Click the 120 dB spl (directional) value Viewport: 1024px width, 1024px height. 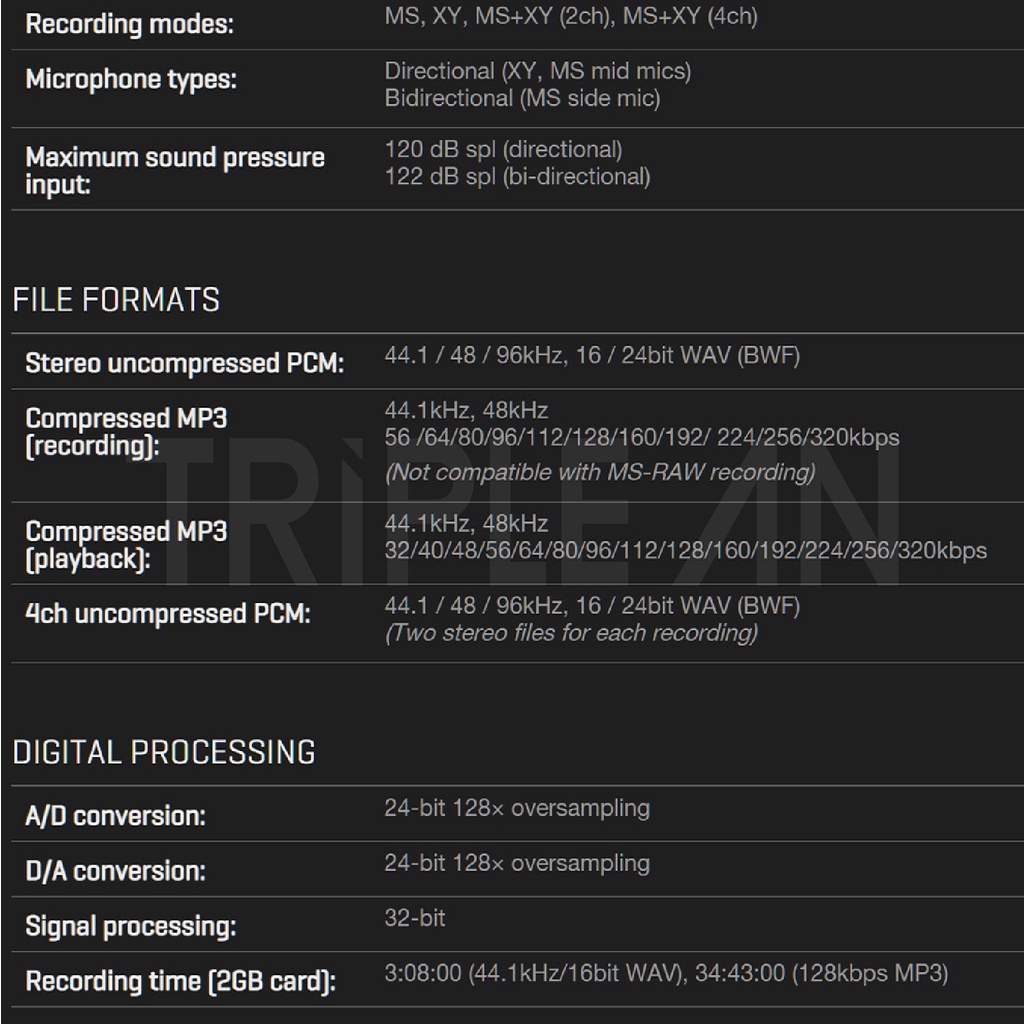point(503,150)
